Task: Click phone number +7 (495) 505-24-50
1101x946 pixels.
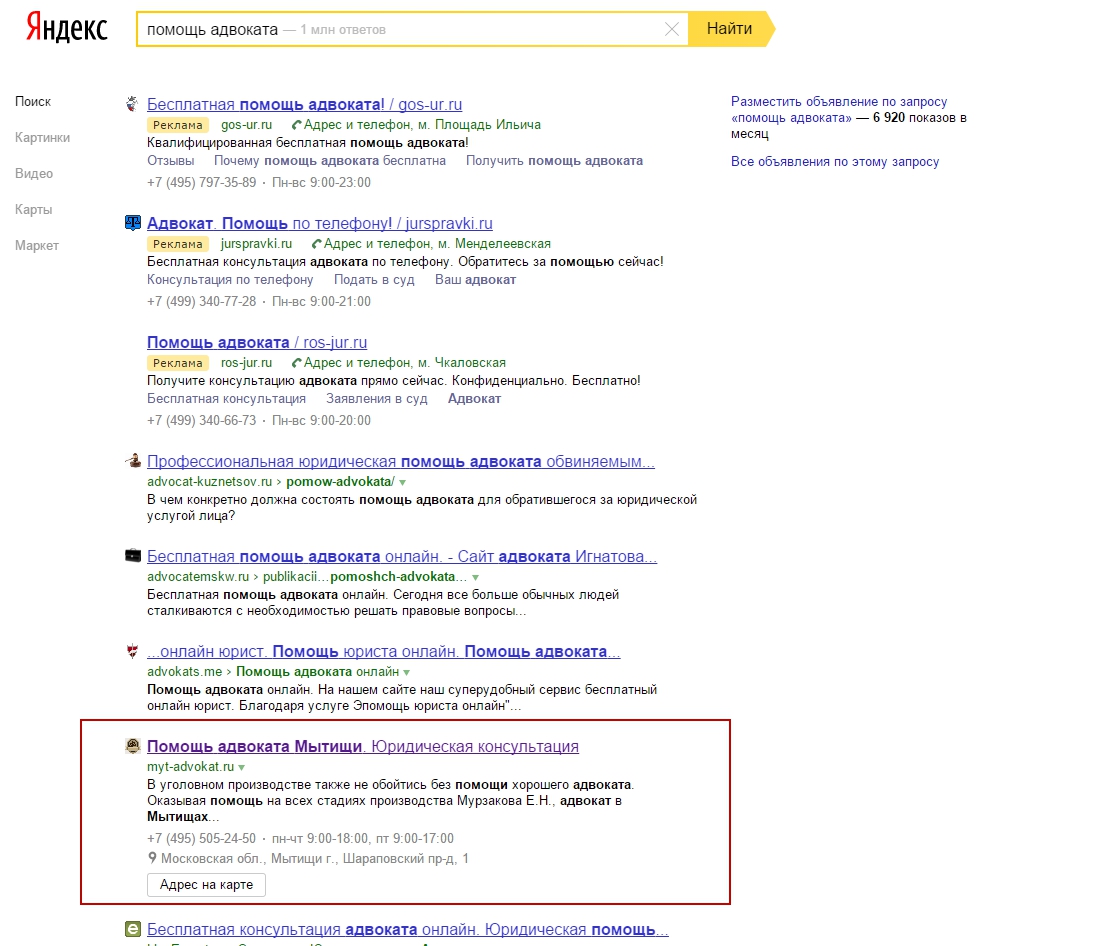Action: pyautogui.click(x=202, y=839)
